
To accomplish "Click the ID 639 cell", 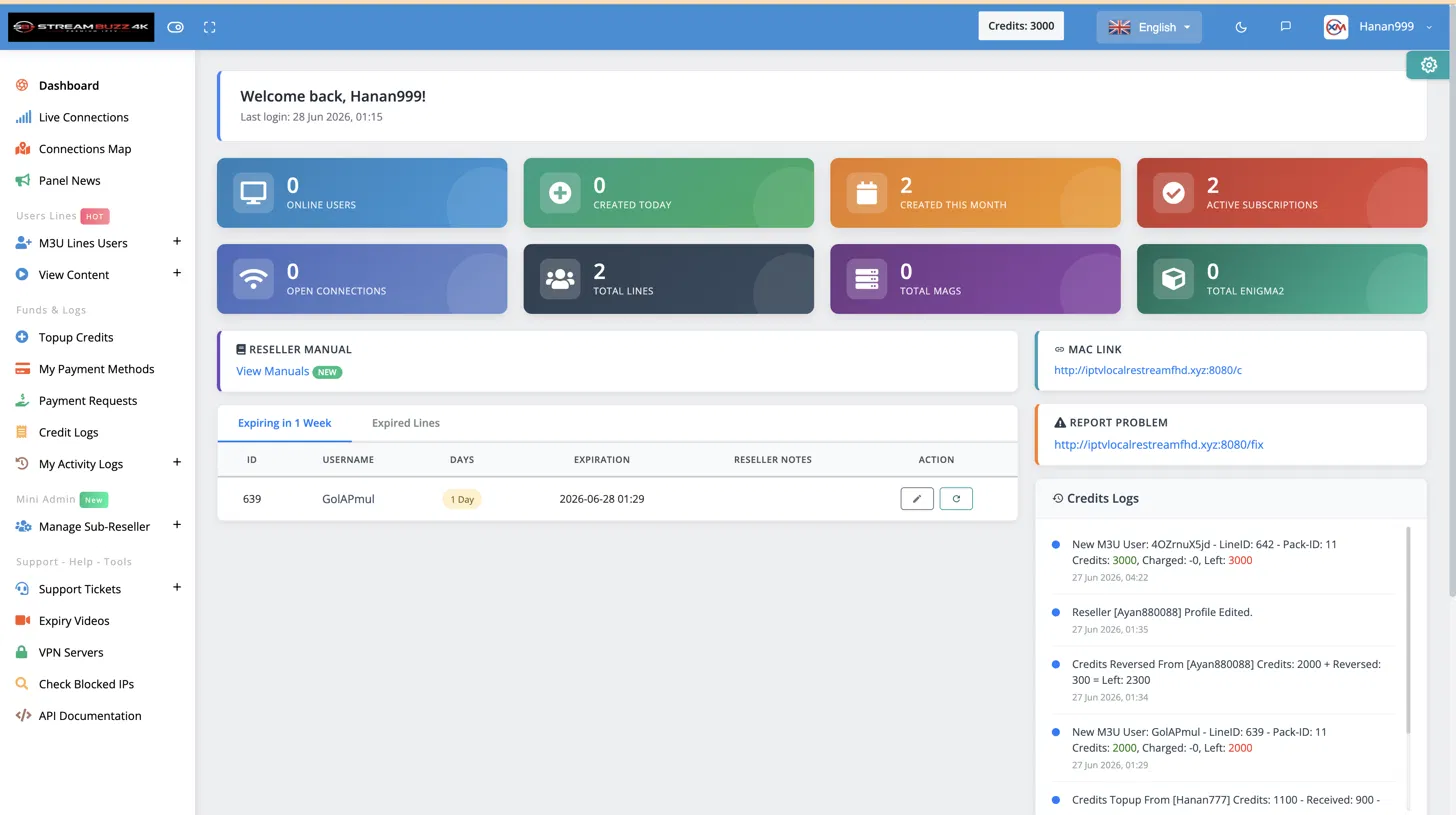I will 252,498.
